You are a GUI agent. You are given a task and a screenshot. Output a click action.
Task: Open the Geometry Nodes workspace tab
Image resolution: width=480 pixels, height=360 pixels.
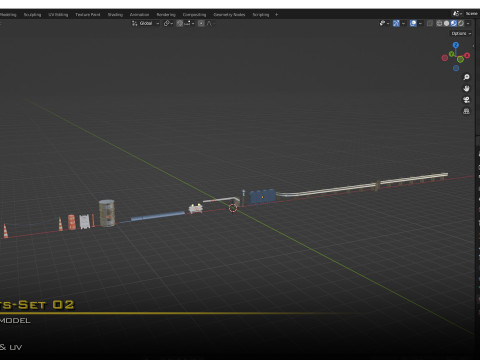(229, 15)
